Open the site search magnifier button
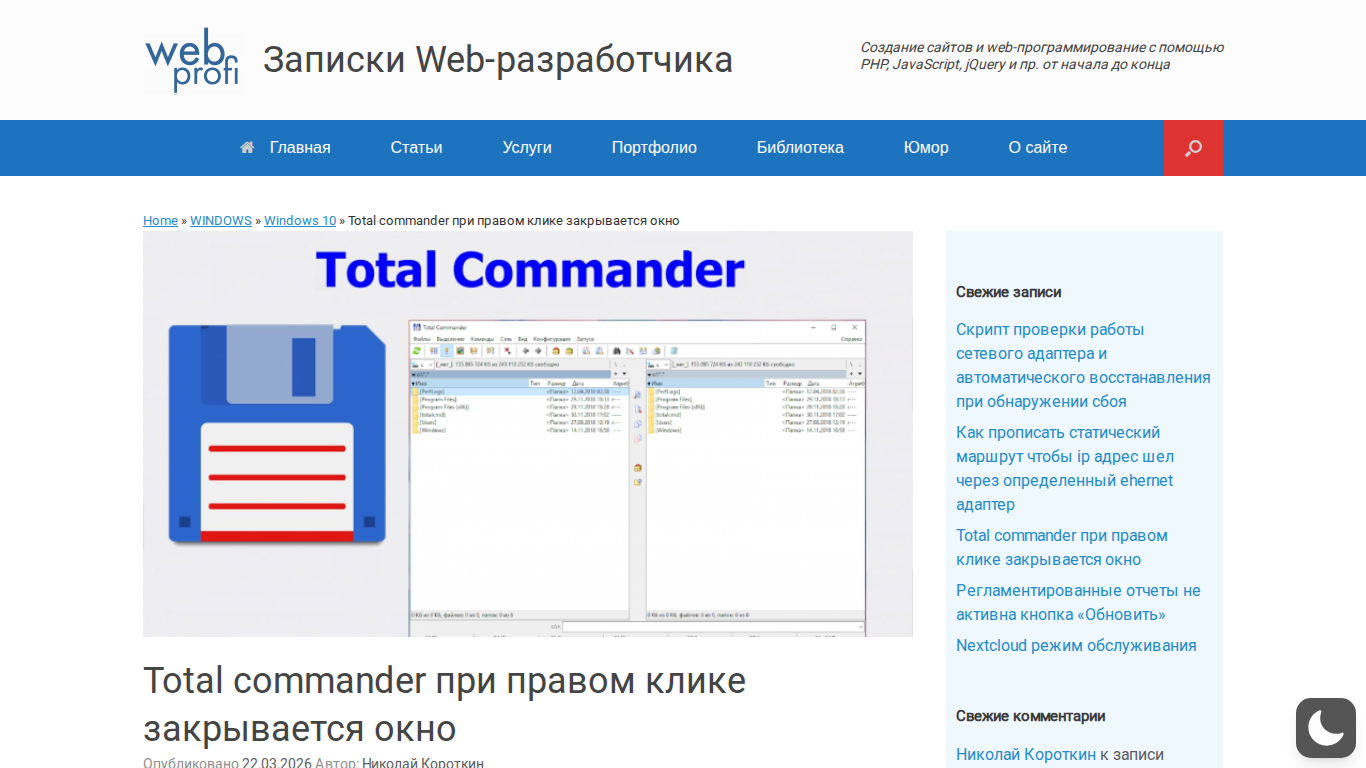 [x=1193, y=148]
